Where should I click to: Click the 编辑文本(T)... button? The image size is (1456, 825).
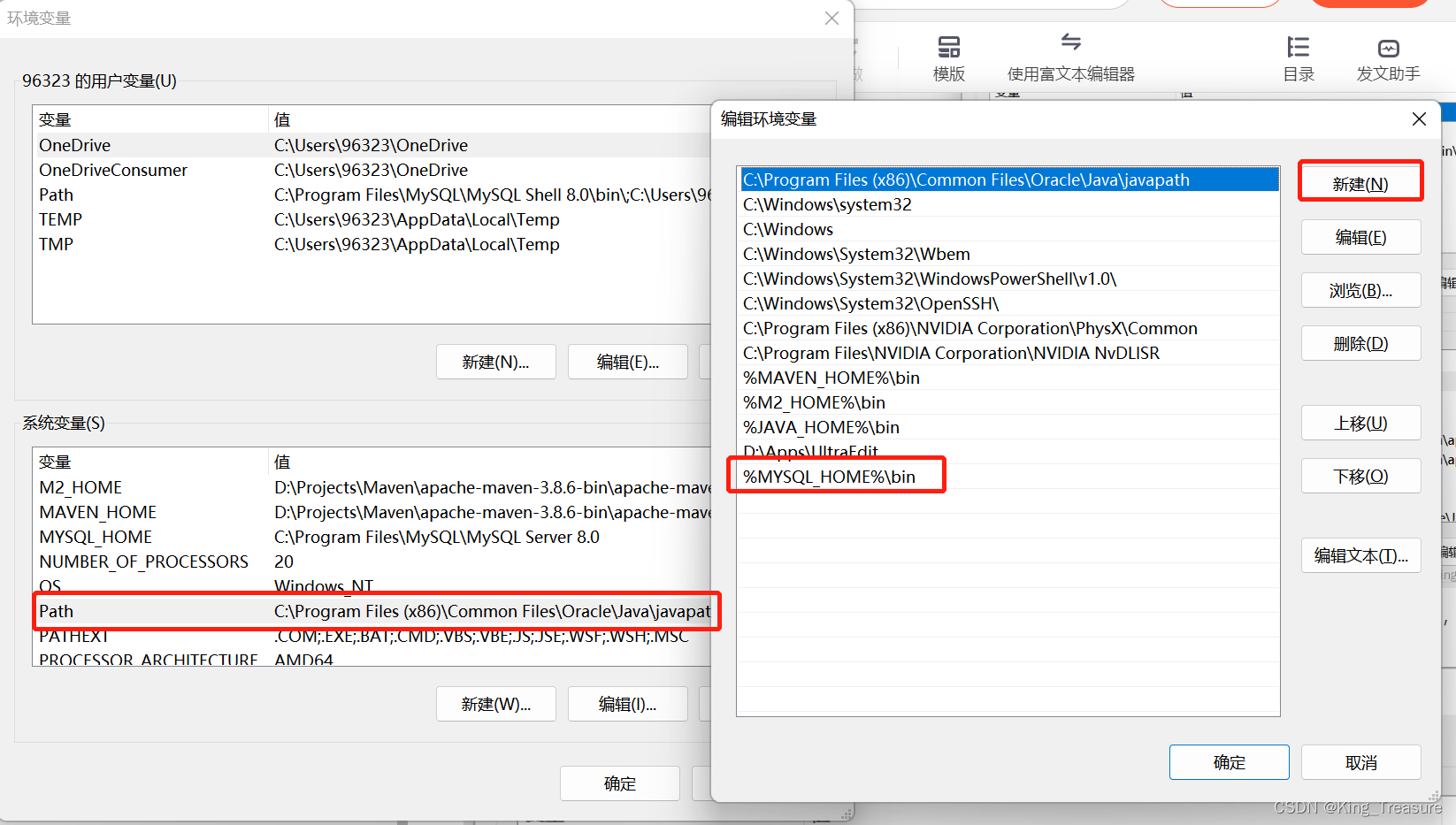pos(1360,555)
